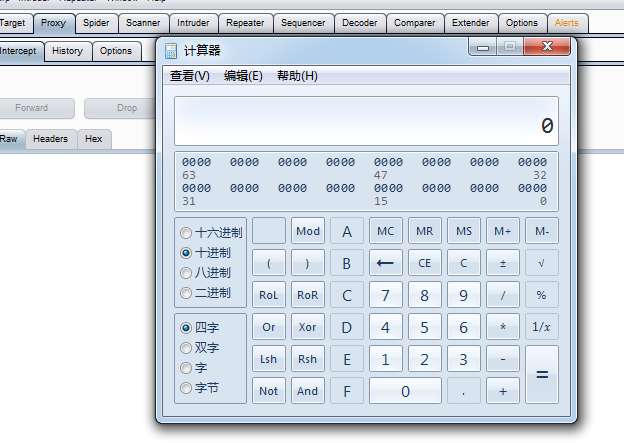
Task: Click the And key
Action: pos(308,391)
